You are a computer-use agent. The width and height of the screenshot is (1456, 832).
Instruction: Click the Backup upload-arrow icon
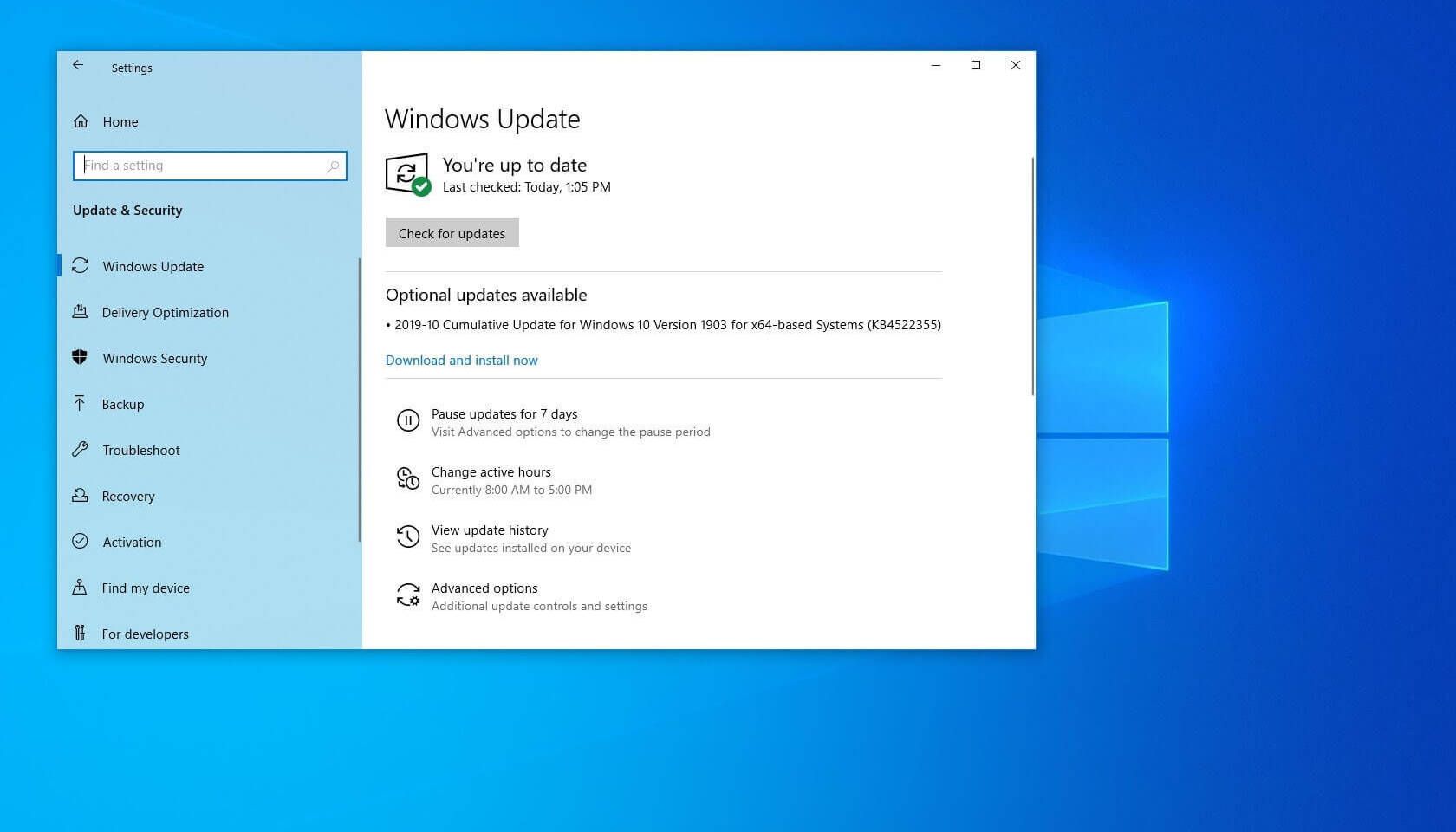pos(79,404)
